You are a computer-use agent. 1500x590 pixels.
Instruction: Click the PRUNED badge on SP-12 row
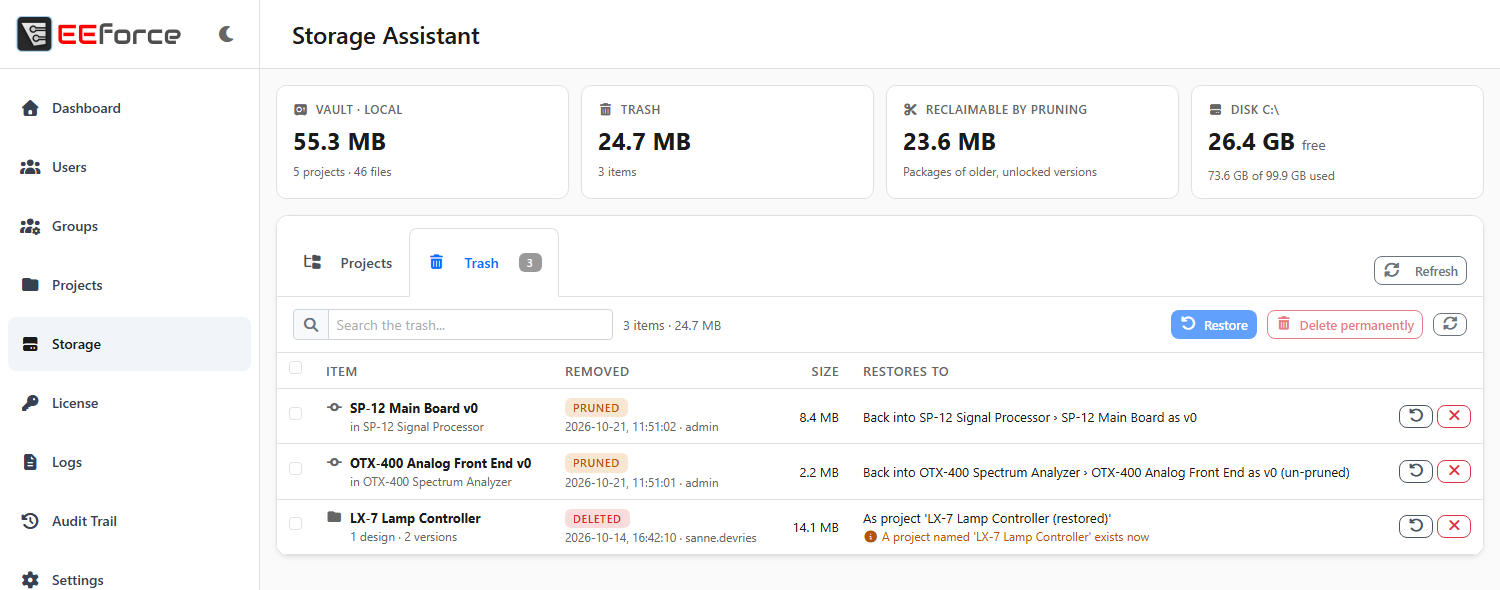(x=596, y=408)
